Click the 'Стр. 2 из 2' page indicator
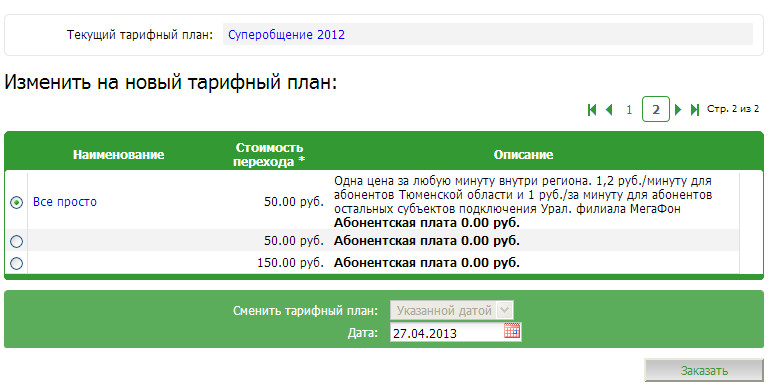775x388 pixels. (x=733, y=109)
